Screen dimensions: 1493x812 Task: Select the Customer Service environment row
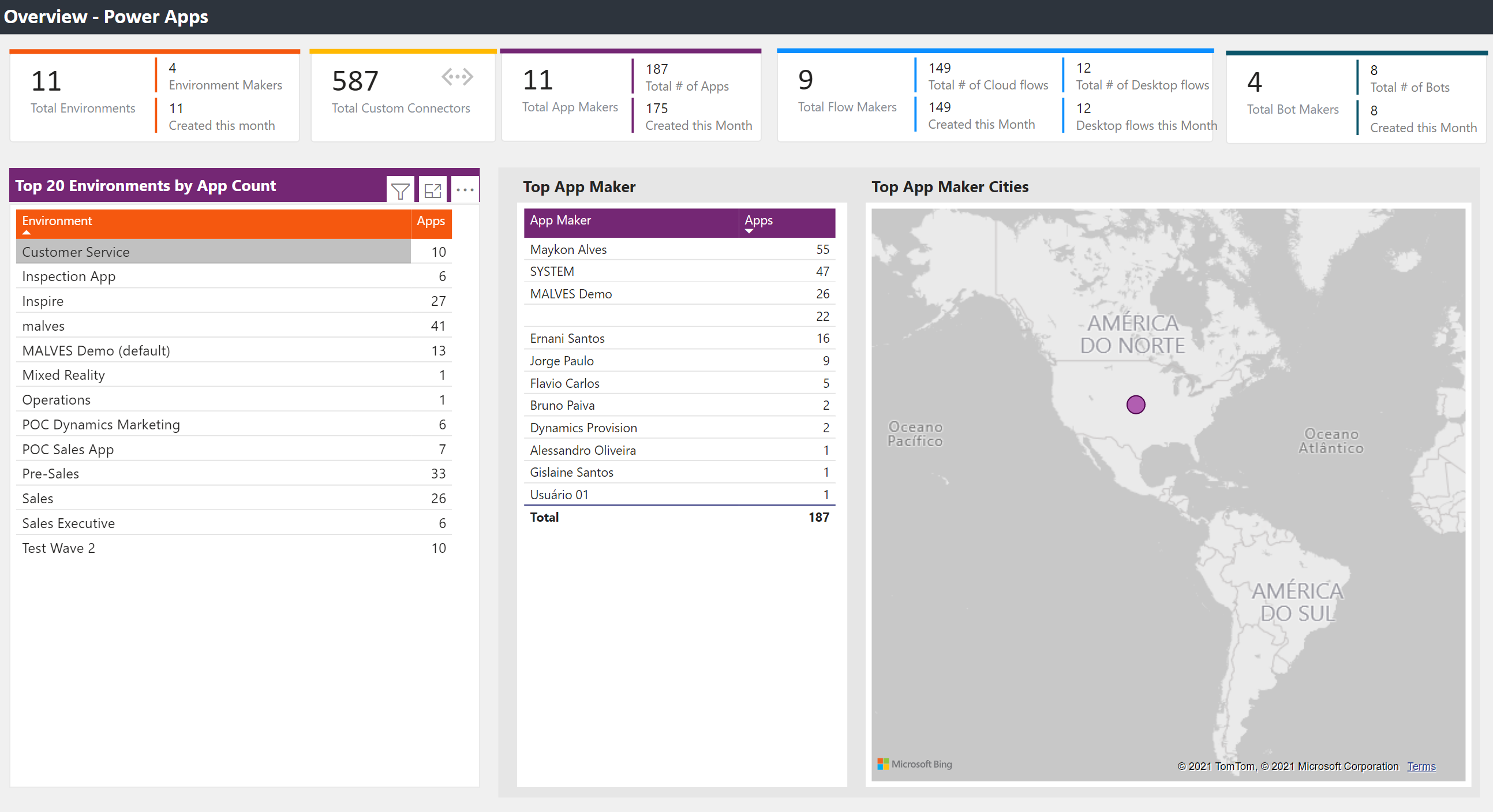point(76,252)
